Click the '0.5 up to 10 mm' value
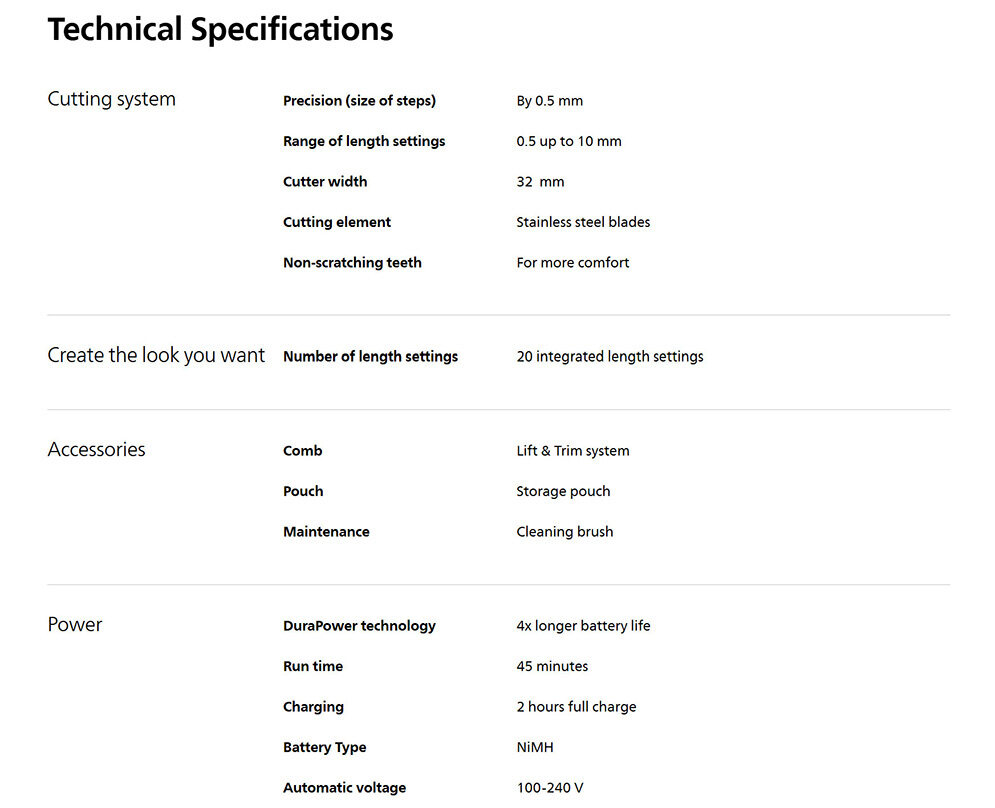 pyautogui.click(x=568, y=141)
